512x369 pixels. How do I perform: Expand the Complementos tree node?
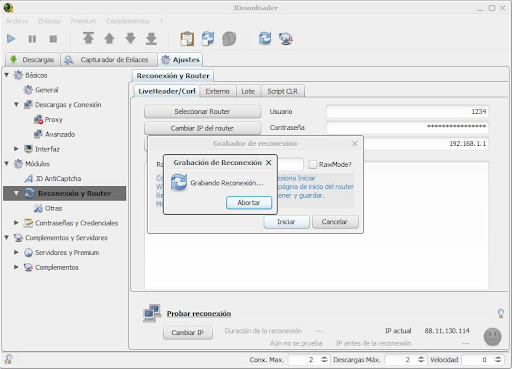tap(16, 267)
